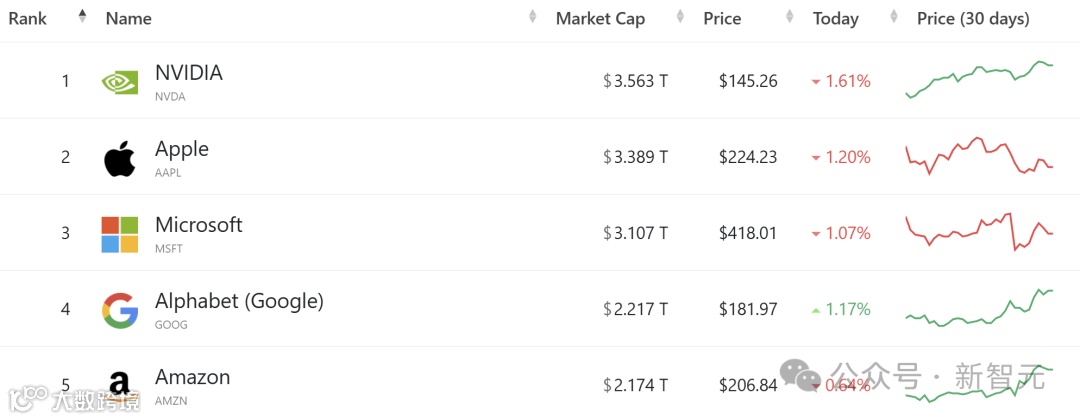Open the NVIDIA company link
This screenshot has height=420, width=1080.
point(188,73)
